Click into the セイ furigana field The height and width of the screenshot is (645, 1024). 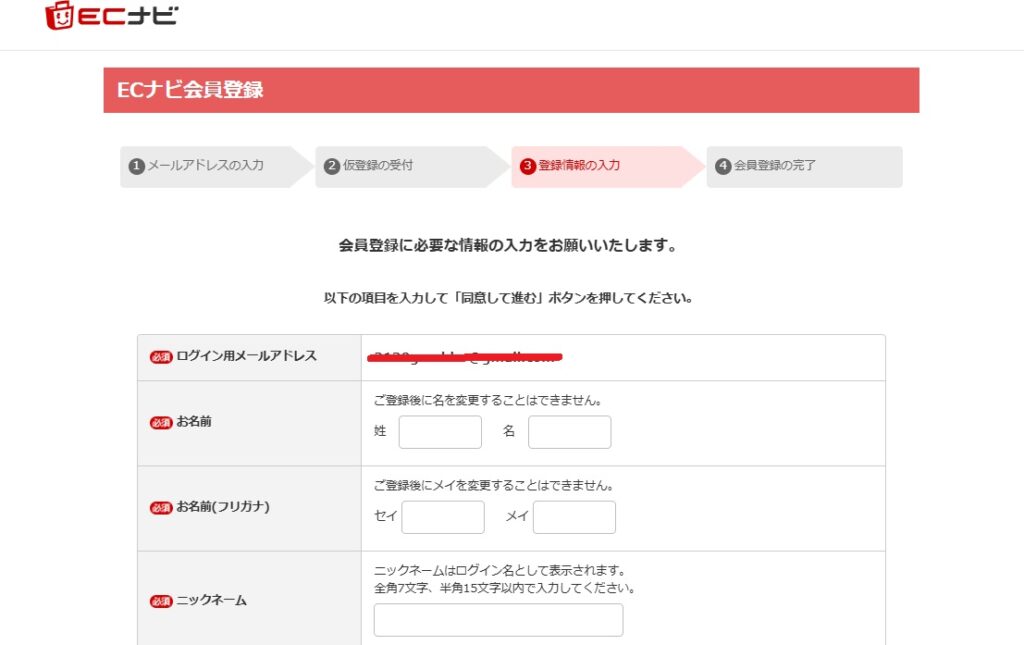click(443, 517)
